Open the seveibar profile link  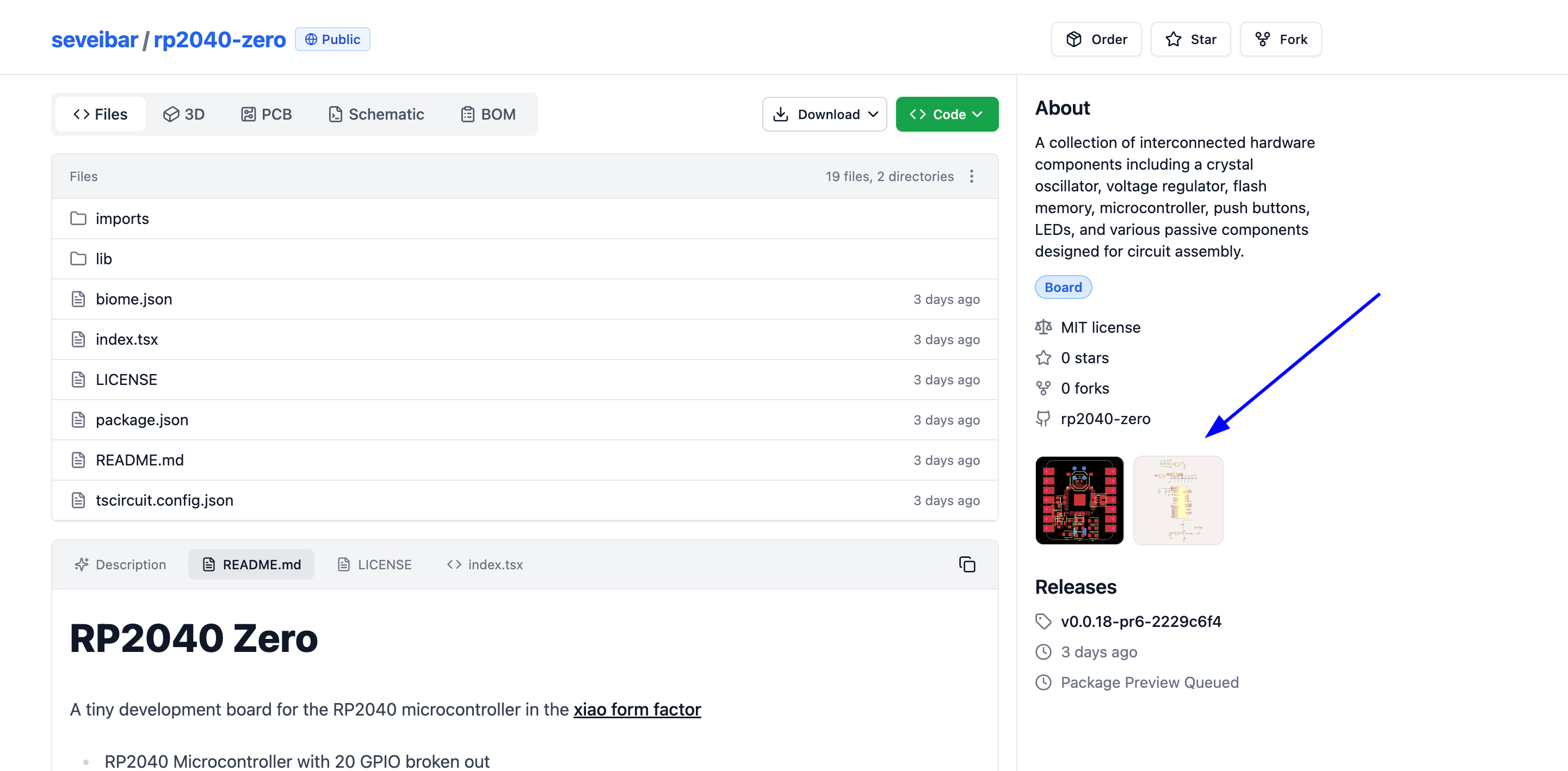pos(94,40)
